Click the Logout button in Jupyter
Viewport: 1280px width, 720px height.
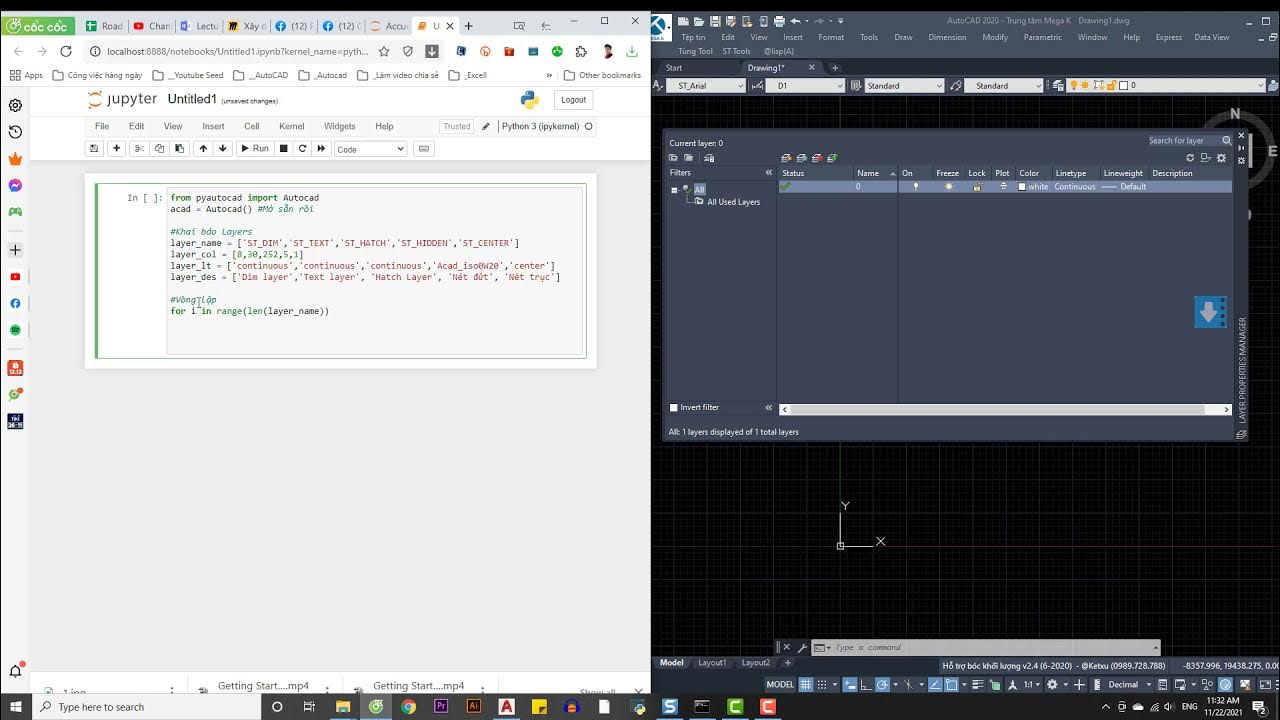[x=573, y=99]
